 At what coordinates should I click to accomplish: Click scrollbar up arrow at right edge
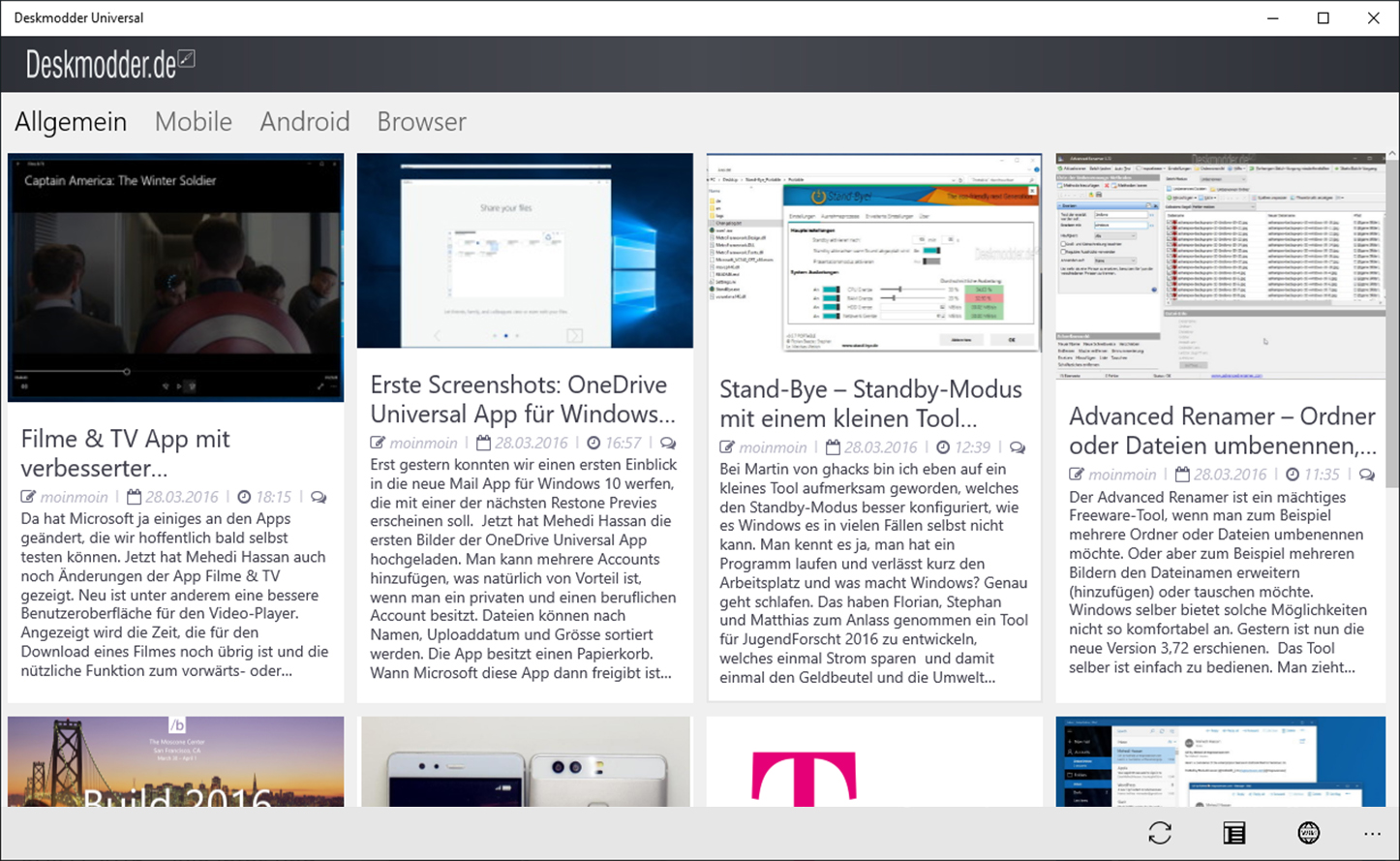[1393, 155]
